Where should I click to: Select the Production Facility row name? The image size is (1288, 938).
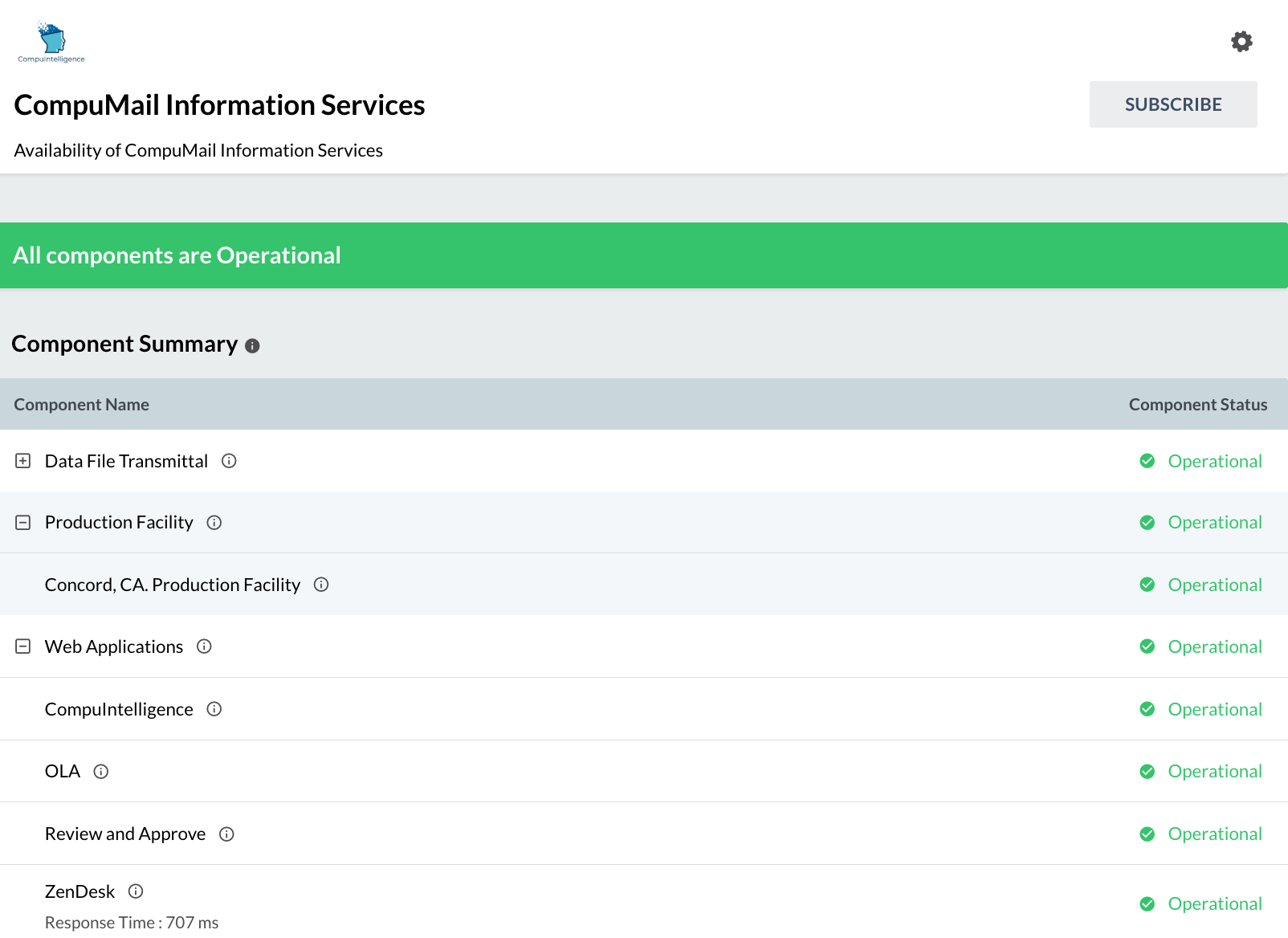point(119,523)
